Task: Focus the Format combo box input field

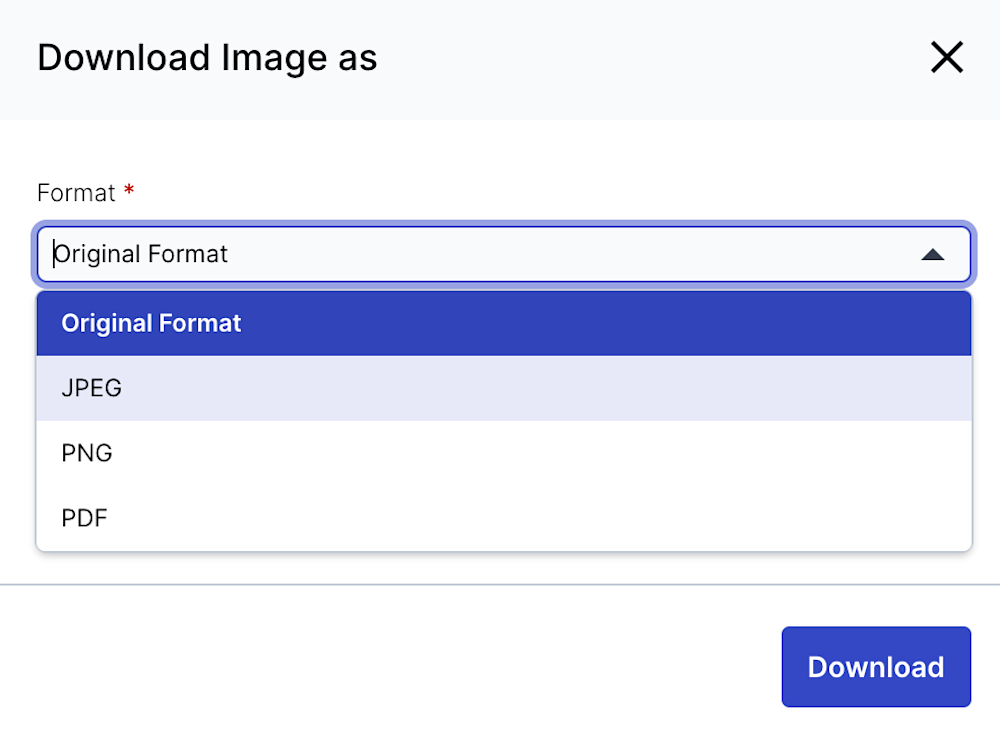Action: point(504,254)
